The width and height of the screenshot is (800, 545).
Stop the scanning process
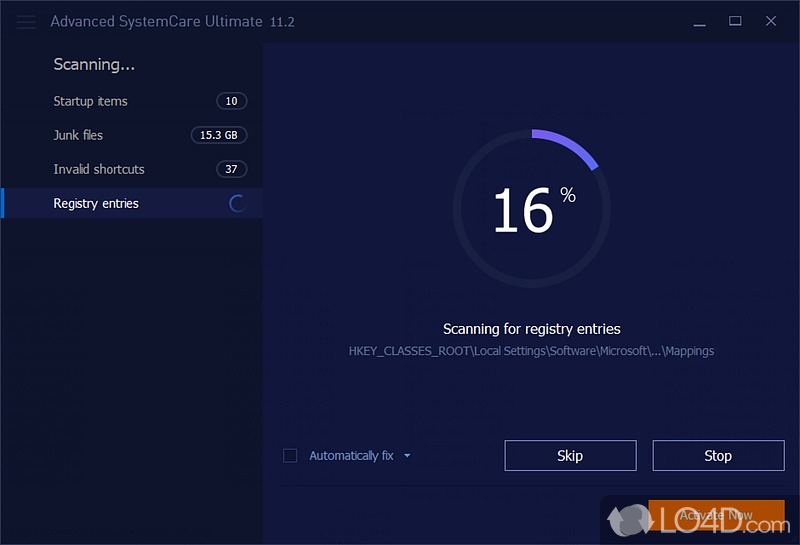tap(718, 456)
